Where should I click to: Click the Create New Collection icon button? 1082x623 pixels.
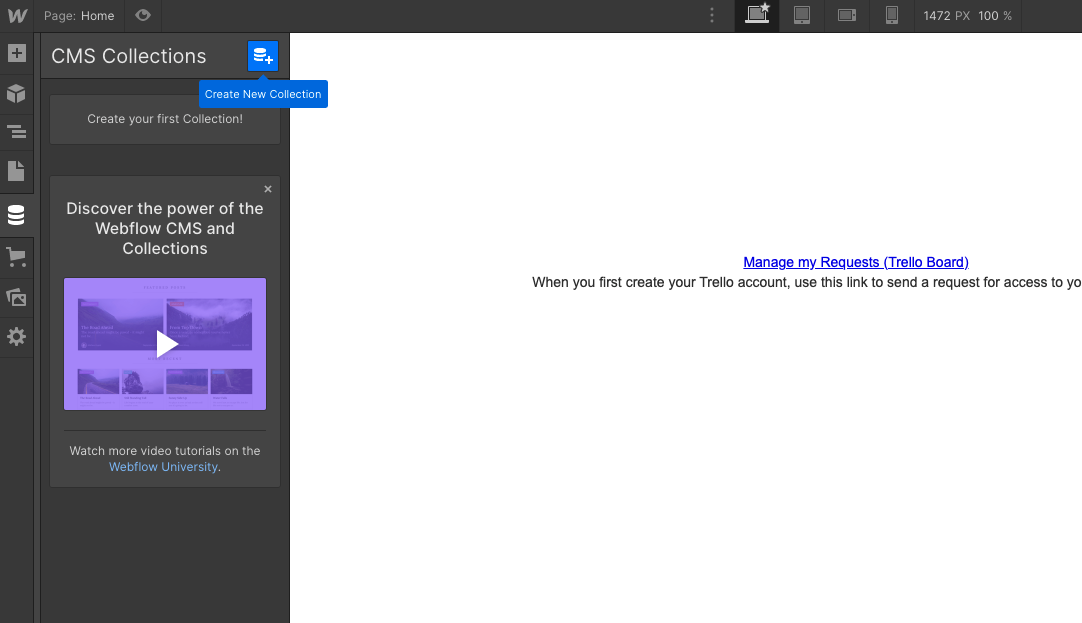coord(263,56)
